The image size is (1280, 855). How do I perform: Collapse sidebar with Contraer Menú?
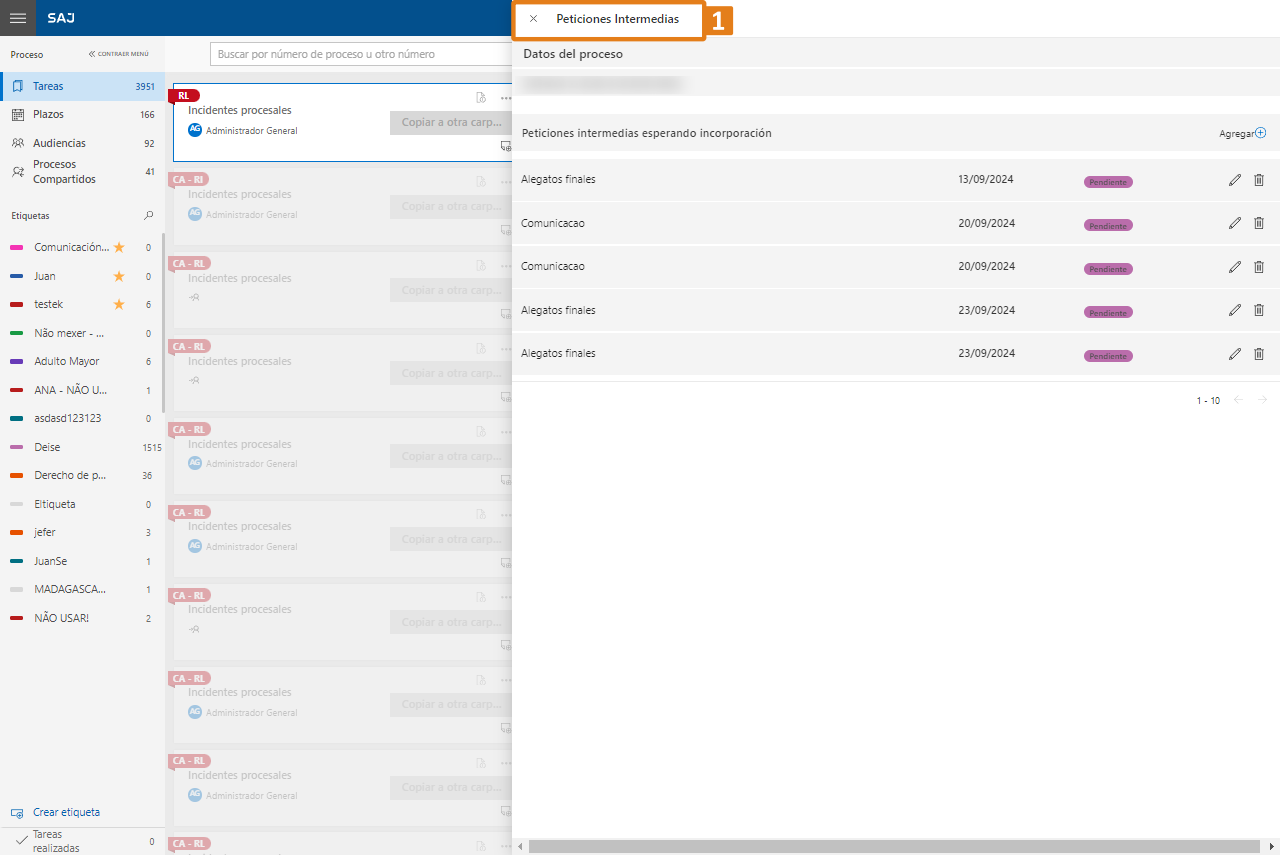pos(118,54)
